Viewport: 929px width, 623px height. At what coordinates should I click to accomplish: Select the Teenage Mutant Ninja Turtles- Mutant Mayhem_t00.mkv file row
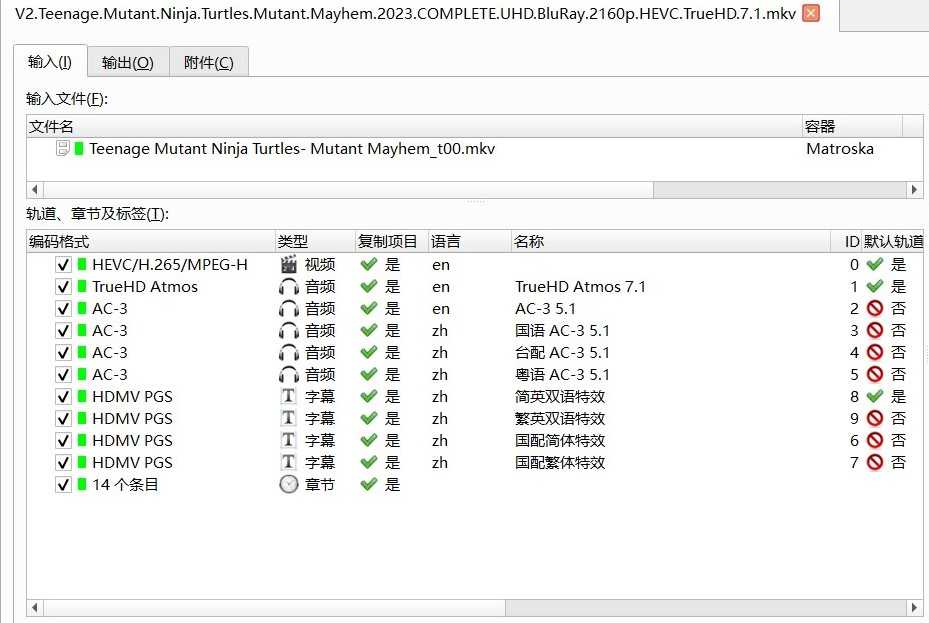point(475,149)
